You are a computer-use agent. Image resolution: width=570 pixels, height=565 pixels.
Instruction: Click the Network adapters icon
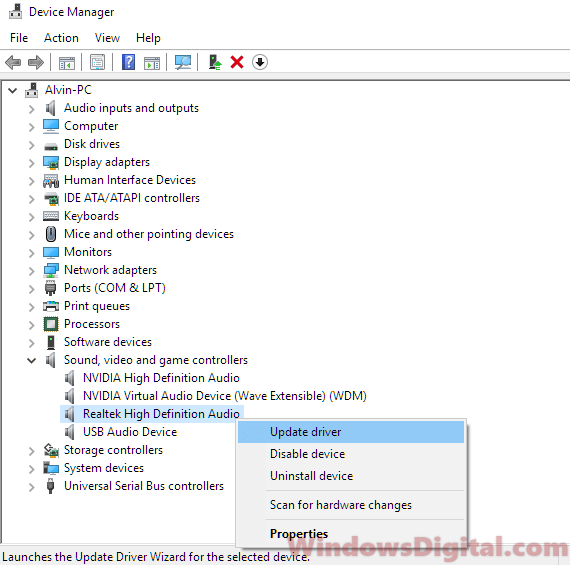pos(51,270)
